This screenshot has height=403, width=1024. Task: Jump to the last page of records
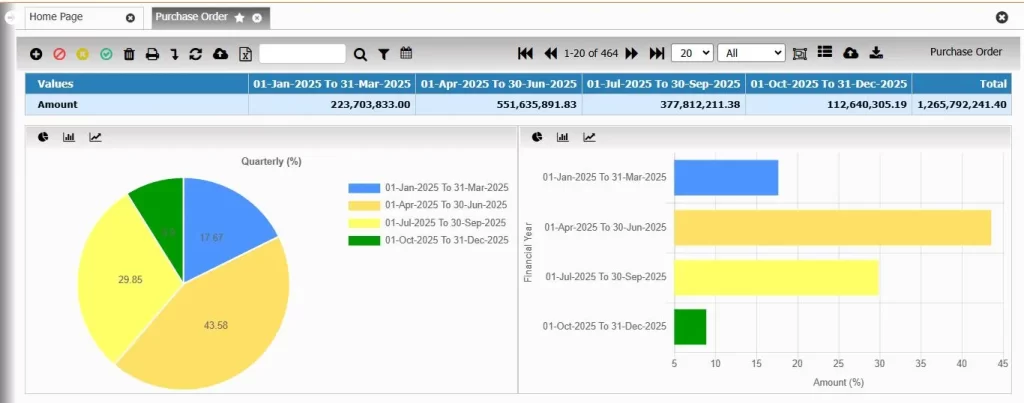click(657, 53)
